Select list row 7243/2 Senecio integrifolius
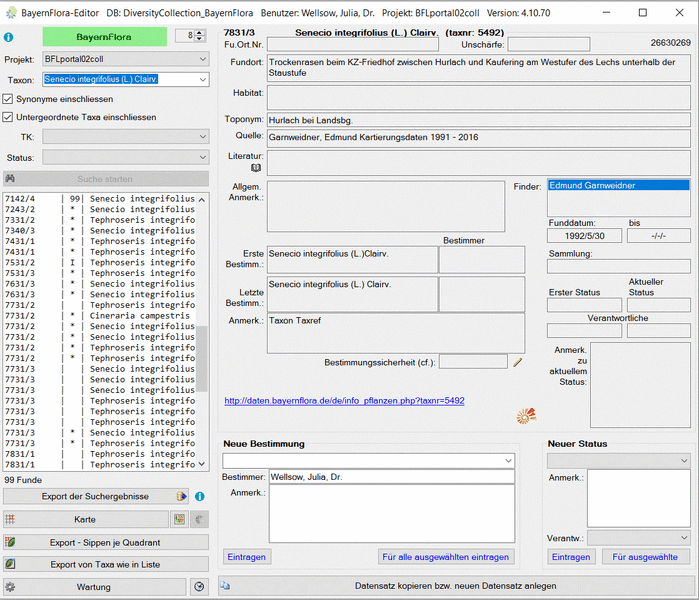This screenshot has width=699, height=600. [x=100, y=210]
